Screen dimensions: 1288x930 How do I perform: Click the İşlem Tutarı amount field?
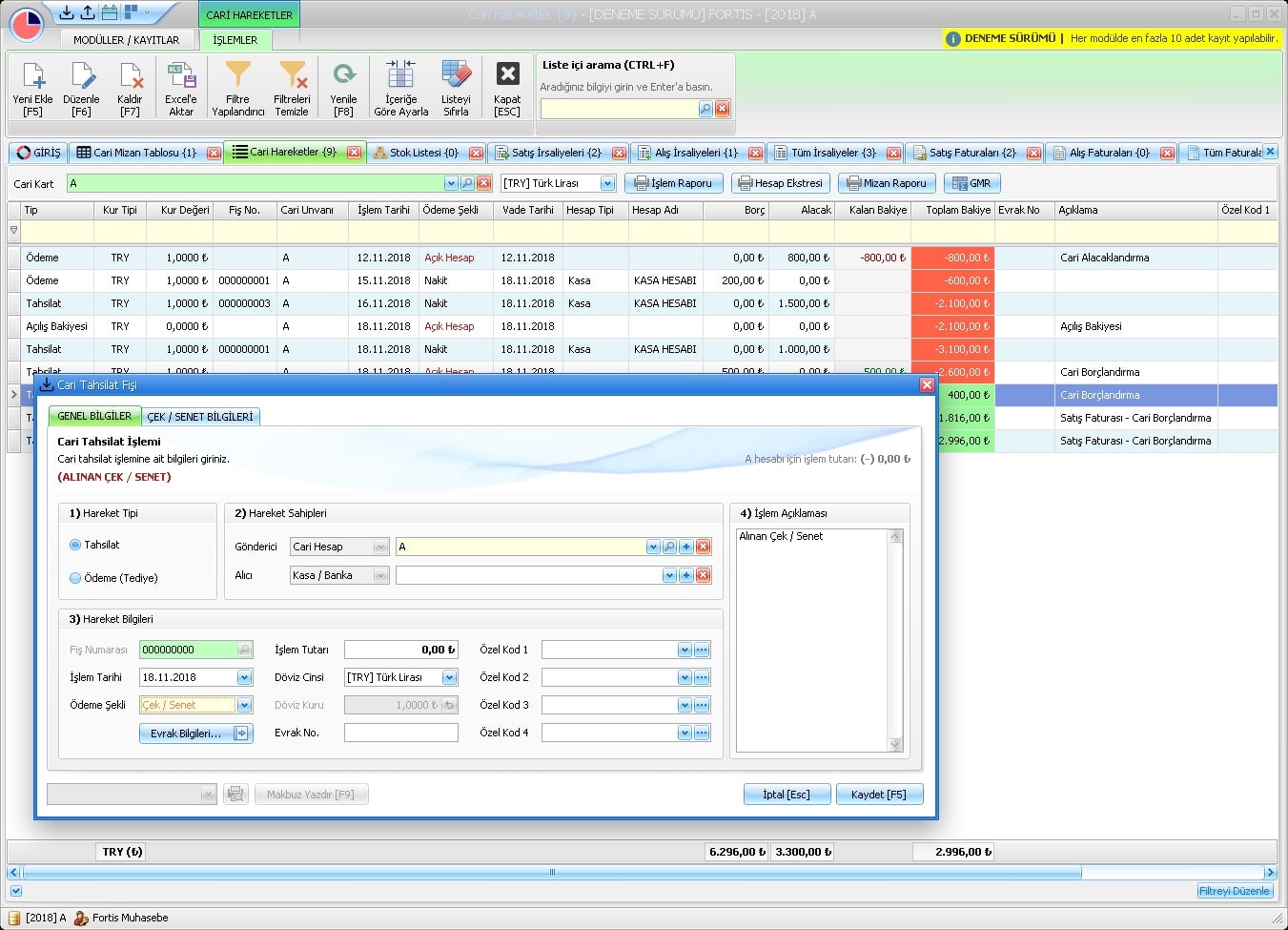400,650
